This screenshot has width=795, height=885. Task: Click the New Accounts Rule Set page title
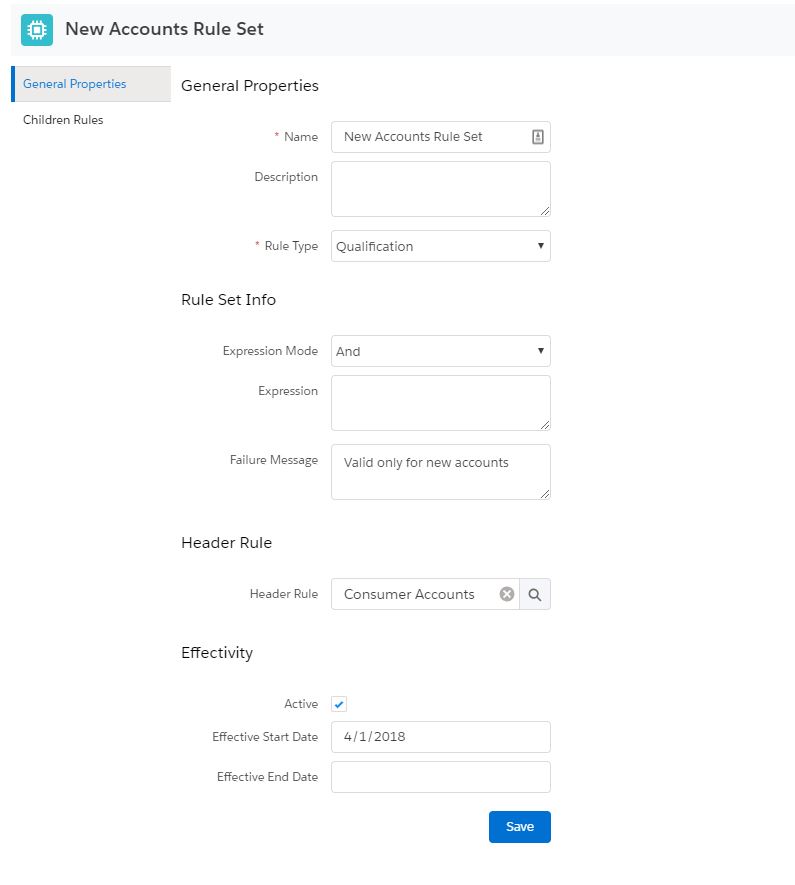[164, 29]
